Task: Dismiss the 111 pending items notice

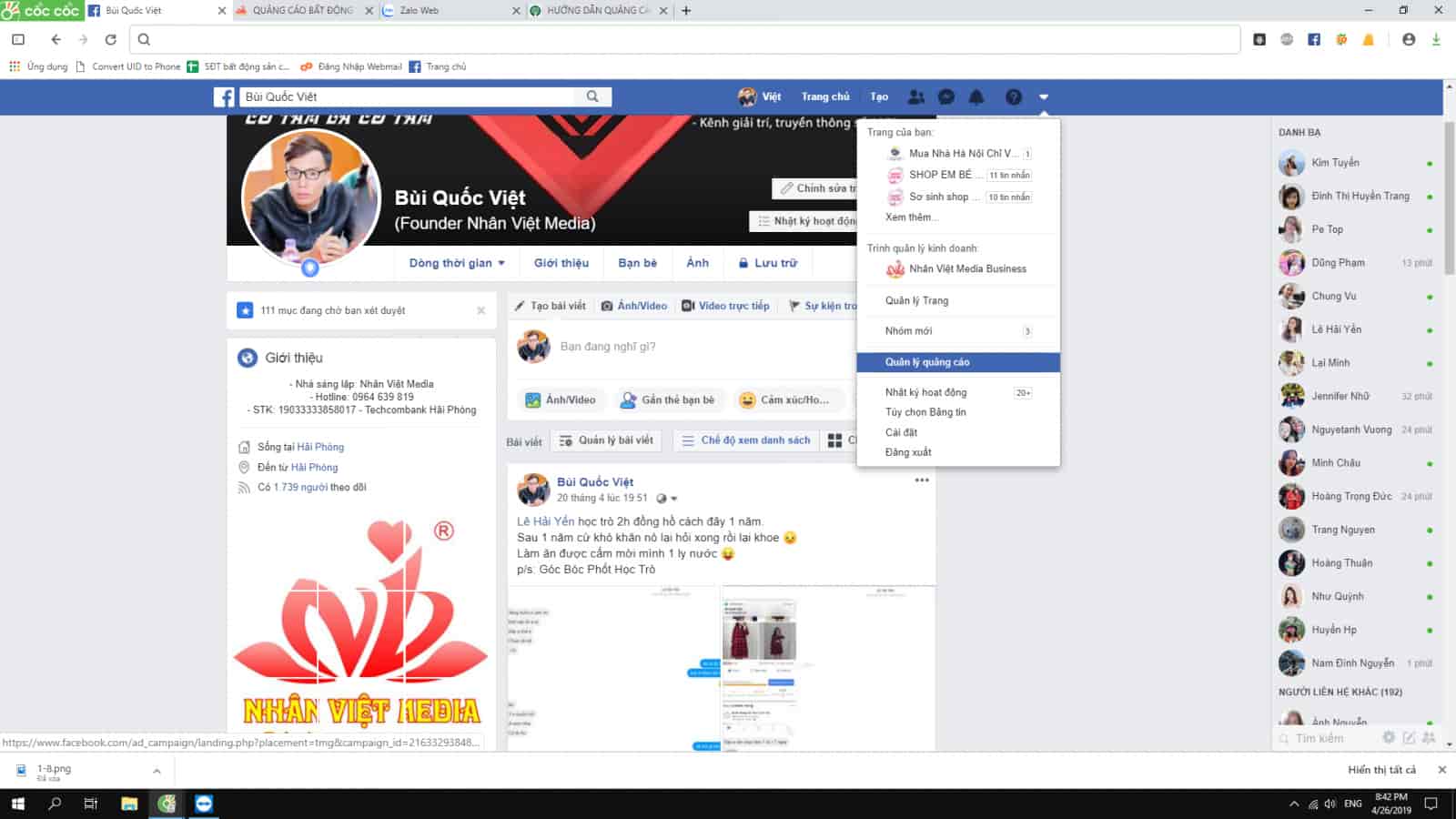Action: tap(481, 310)
